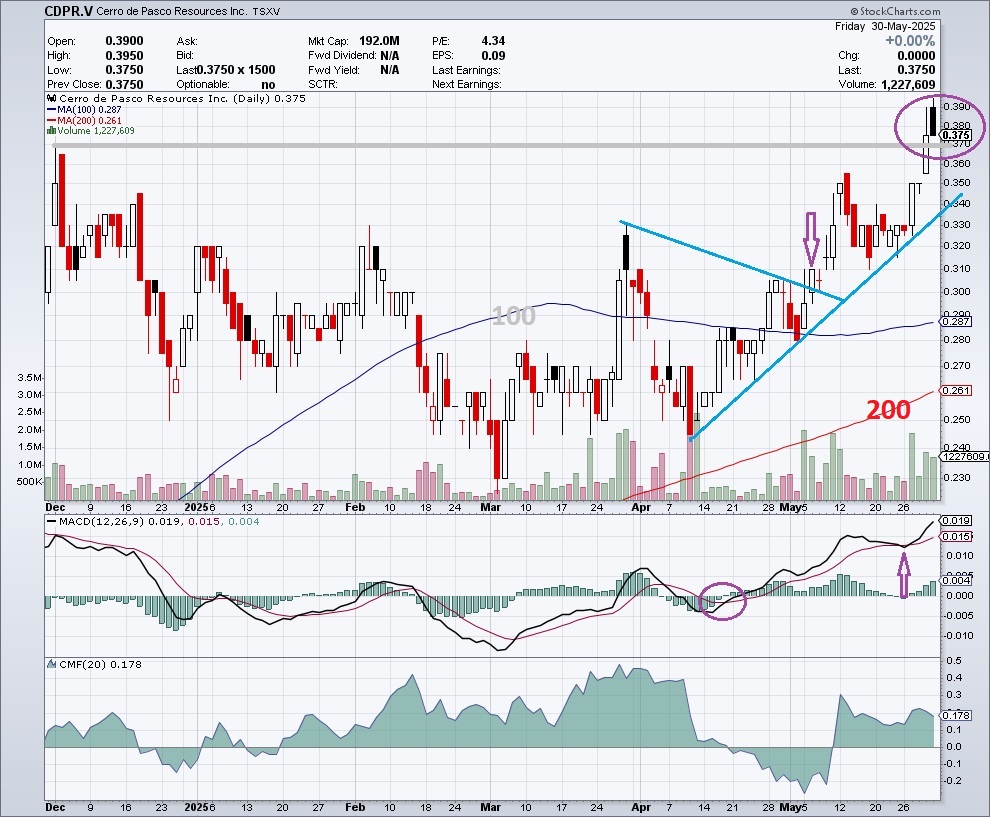Click the 0.230 price axis label

click(x=957, y=477)
